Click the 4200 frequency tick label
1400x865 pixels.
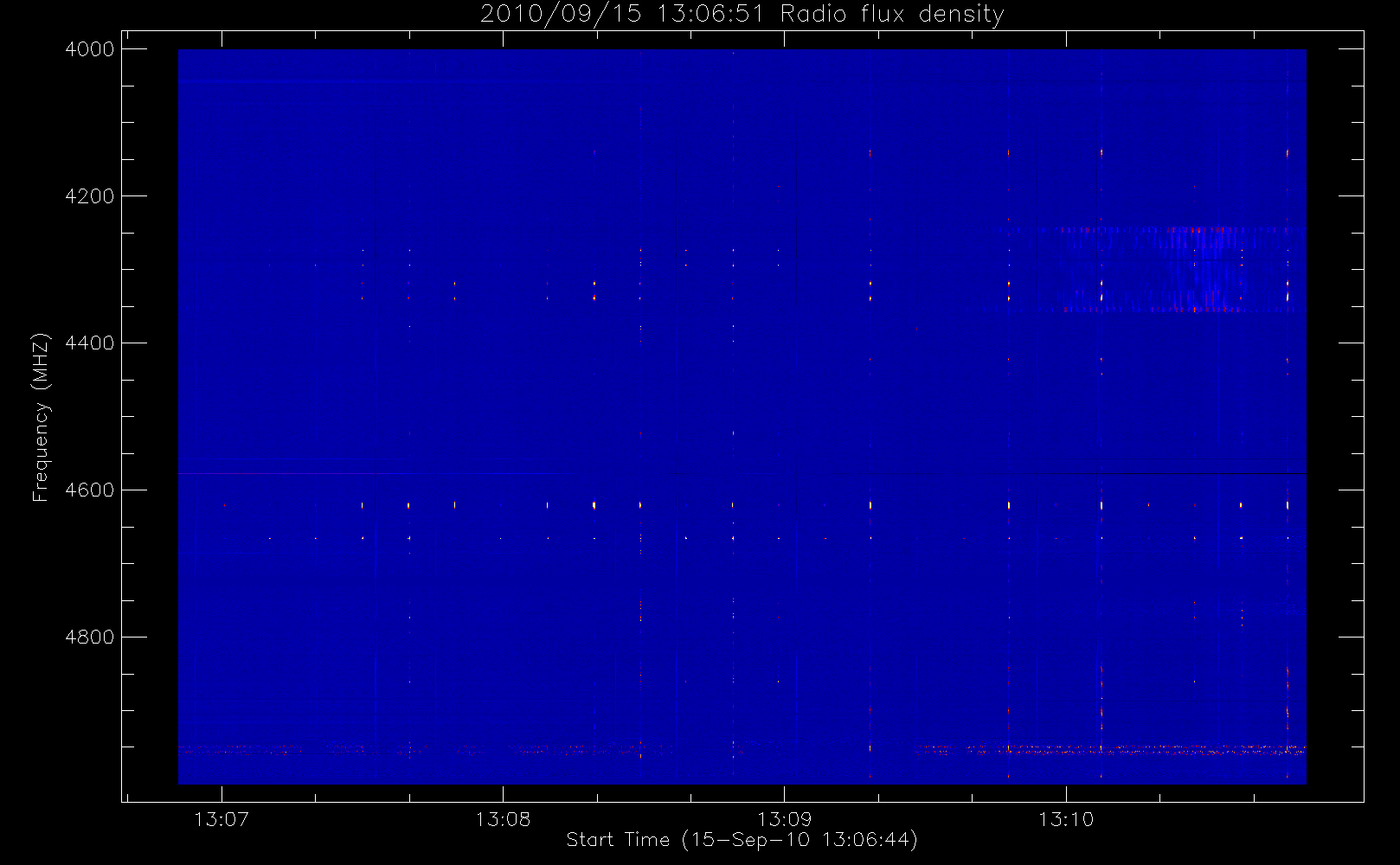[90, 196]
